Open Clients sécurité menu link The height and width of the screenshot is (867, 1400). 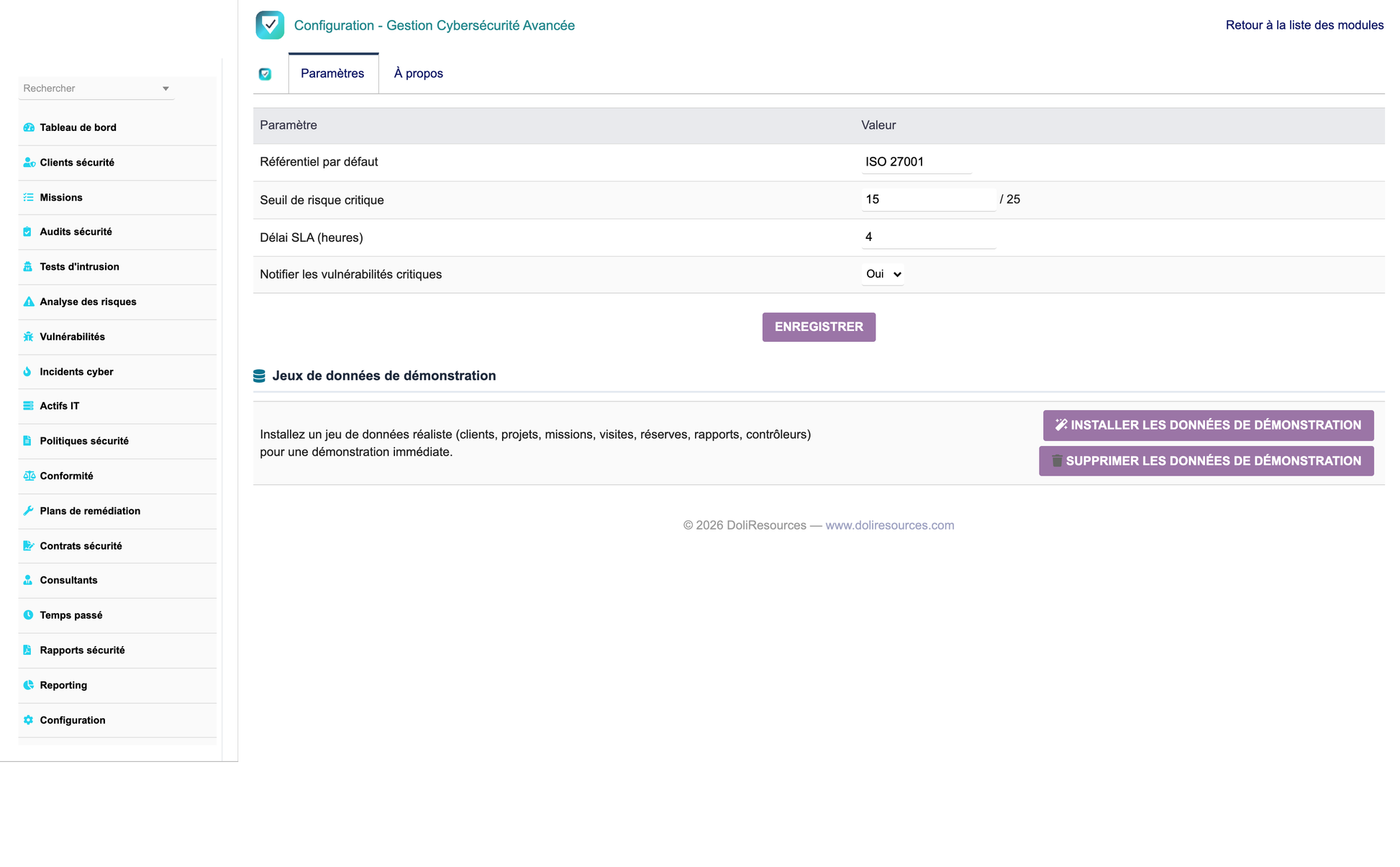(x=77, y=163)
